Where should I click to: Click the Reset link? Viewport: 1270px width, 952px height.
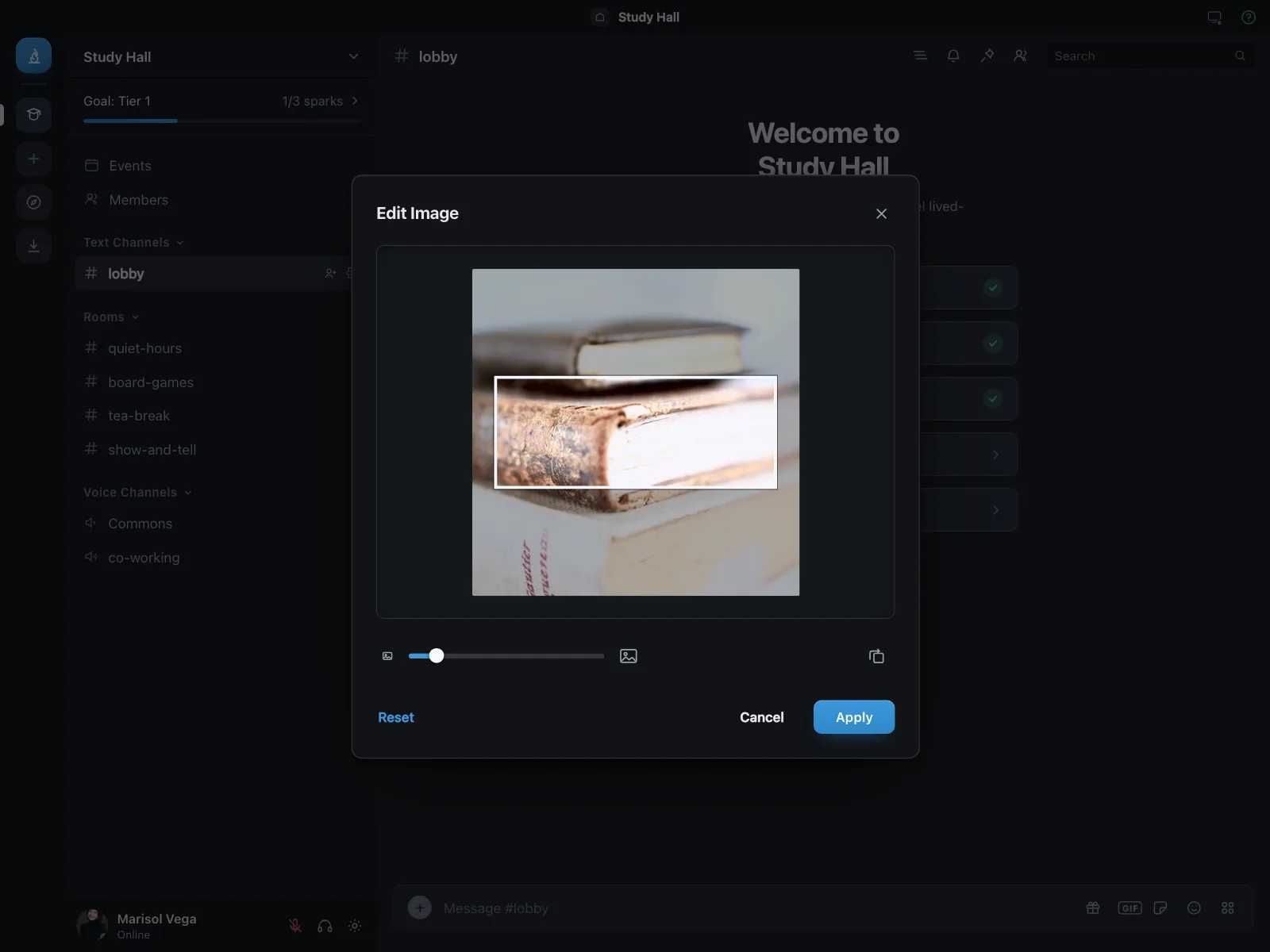tap(396, 717)
